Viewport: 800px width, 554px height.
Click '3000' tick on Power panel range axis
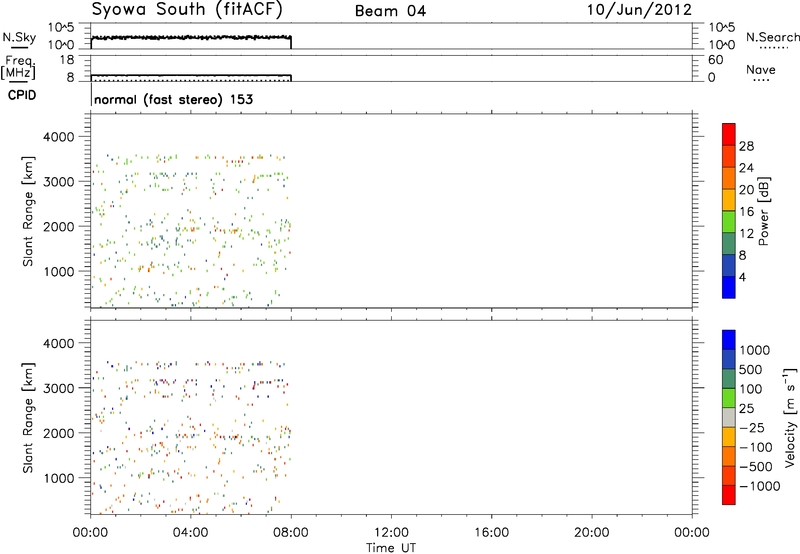[58, 182]
